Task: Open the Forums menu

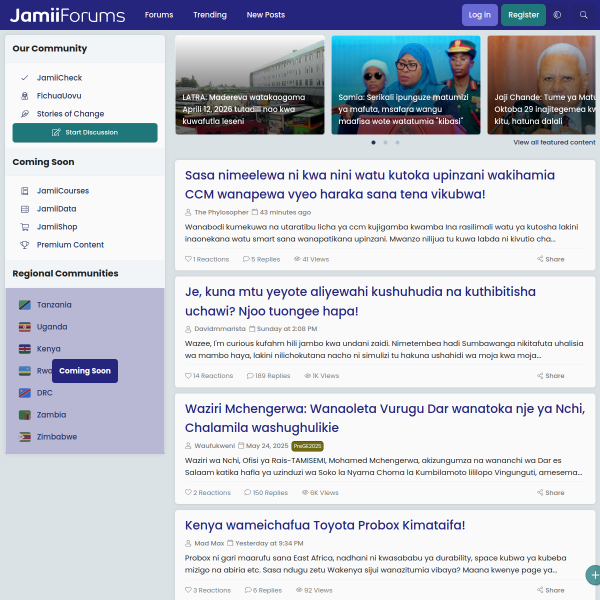Action: coord(159,15)
